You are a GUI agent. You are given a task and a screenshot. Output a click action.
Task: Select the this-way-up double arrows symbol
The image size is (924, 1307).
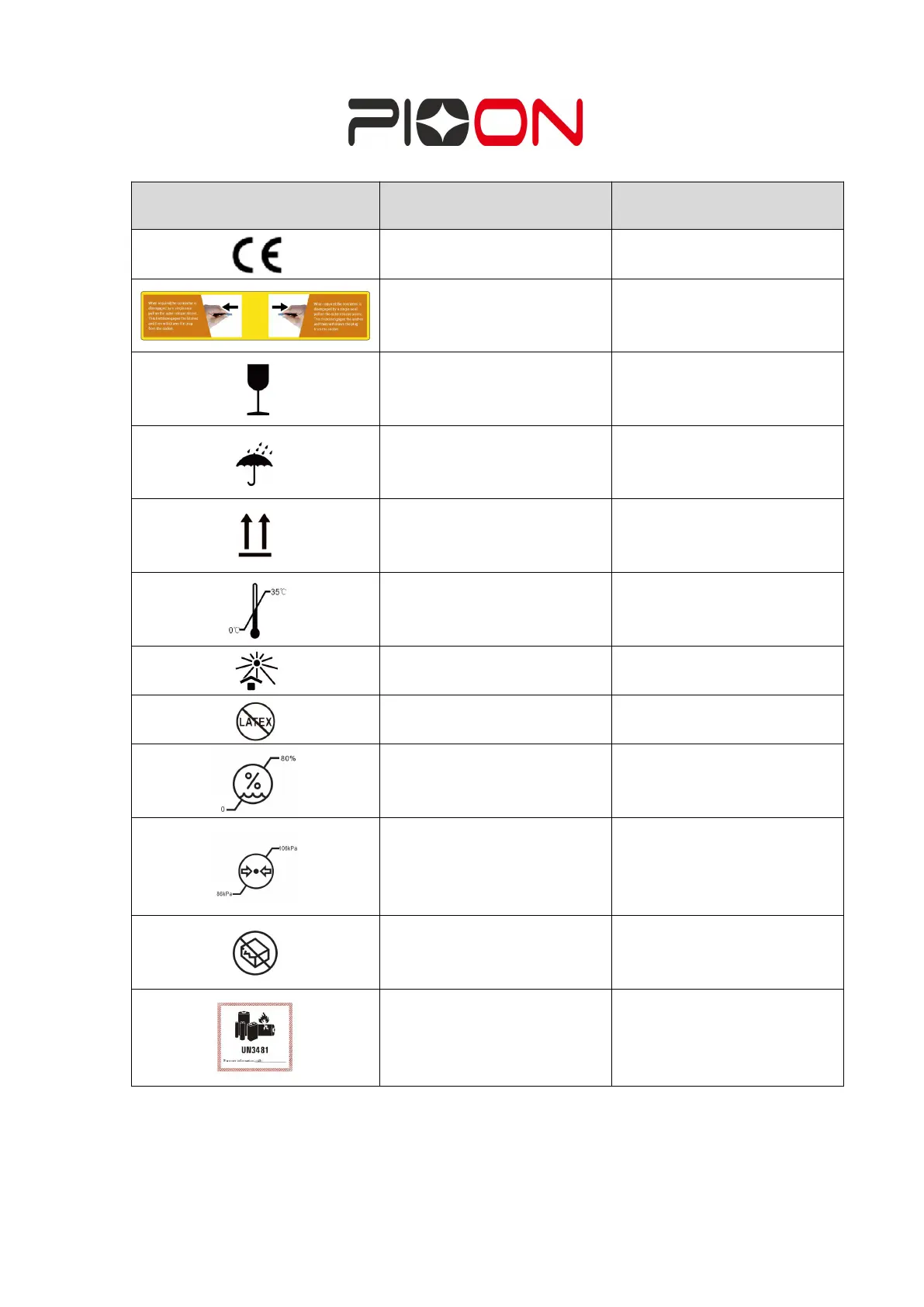click(255, 535)
